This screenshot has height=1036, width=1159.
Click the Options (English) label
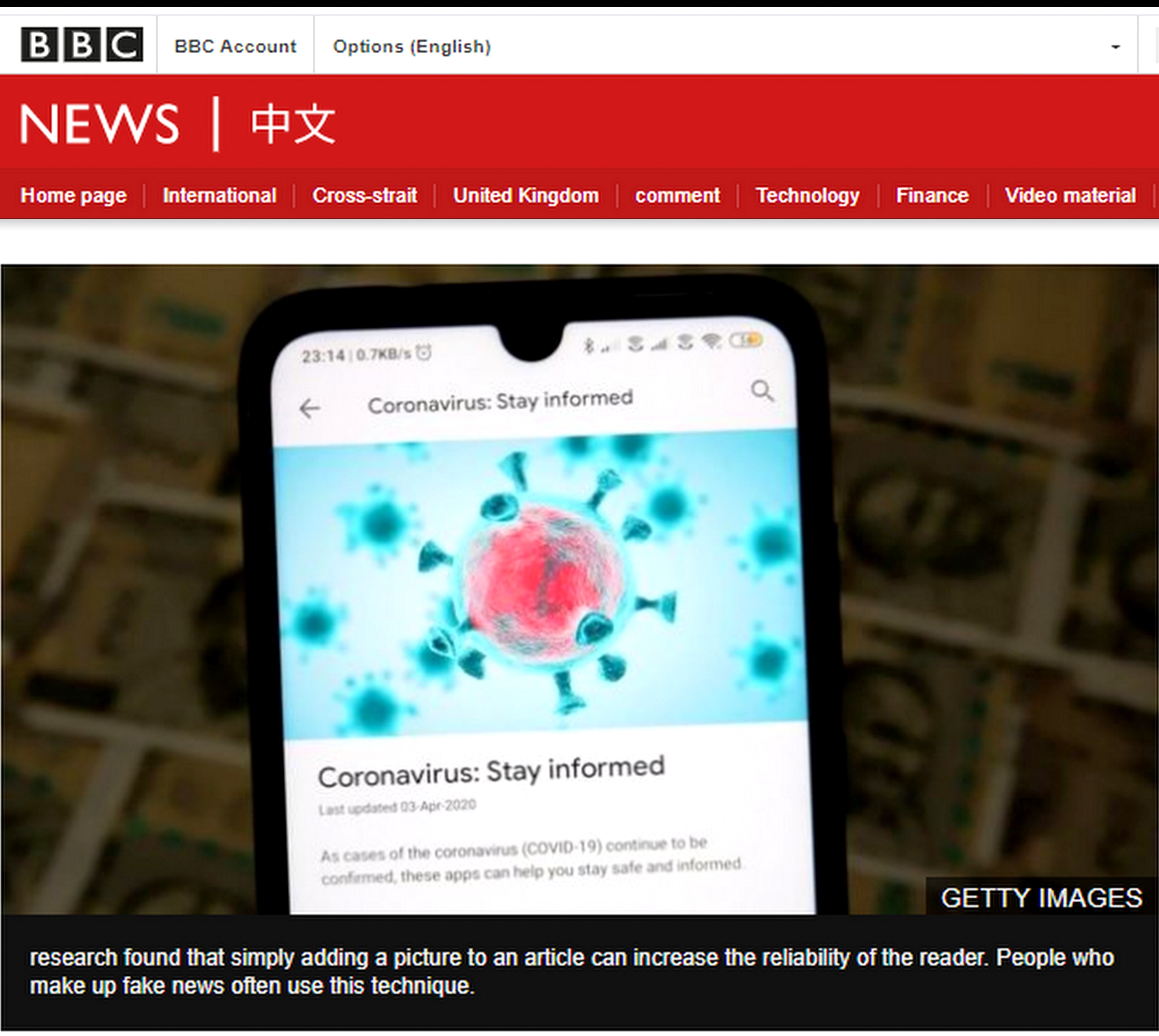point(411,46)
